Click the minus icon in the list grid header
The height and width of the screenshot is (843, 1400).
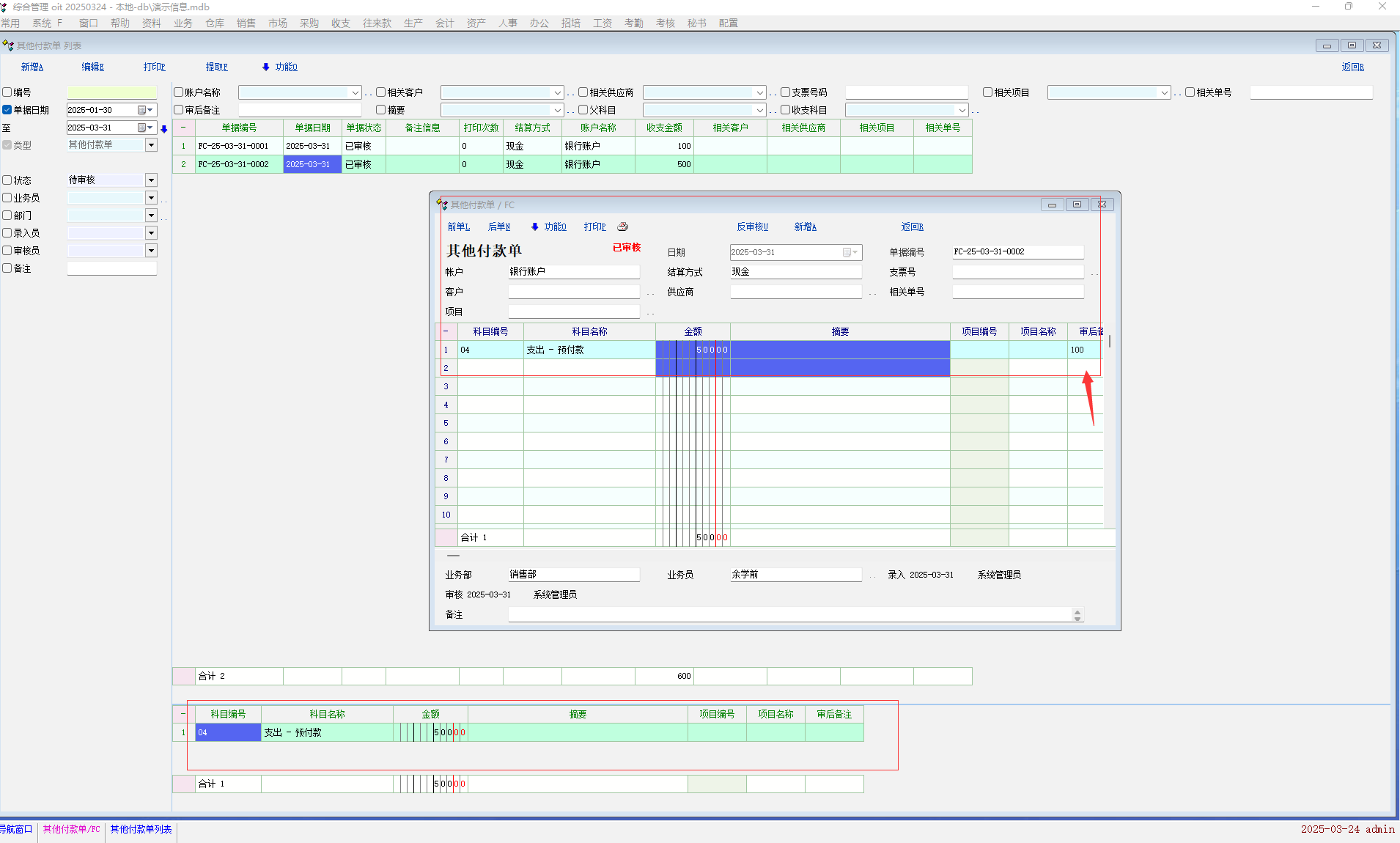pyautogui.click(x=183, y=128)
